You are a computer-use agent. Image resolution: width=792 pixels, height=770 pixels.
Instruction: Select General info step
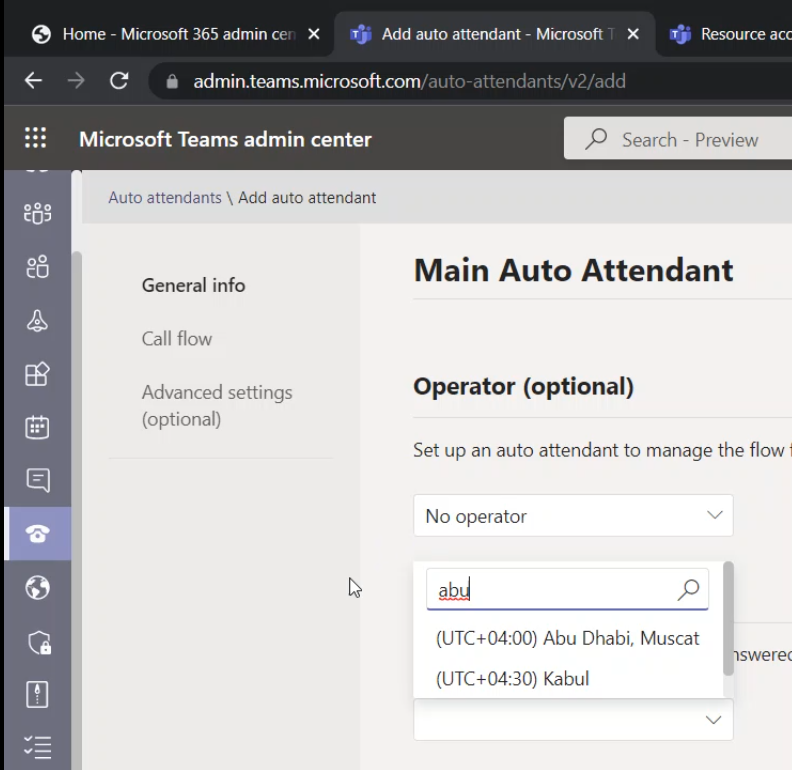coord(193,285)
